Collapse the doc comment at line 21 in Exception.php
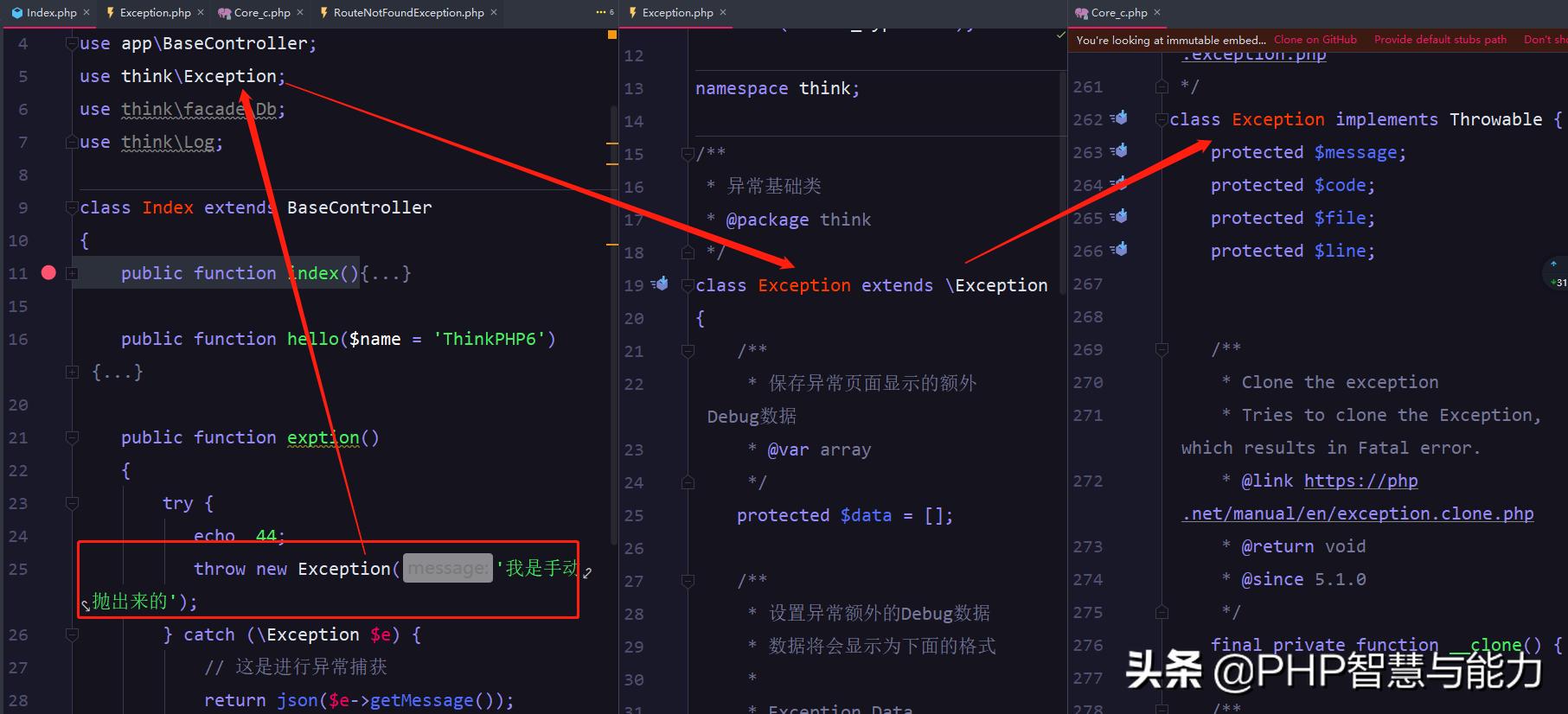1568x714 pixels. tap(688, 351)
